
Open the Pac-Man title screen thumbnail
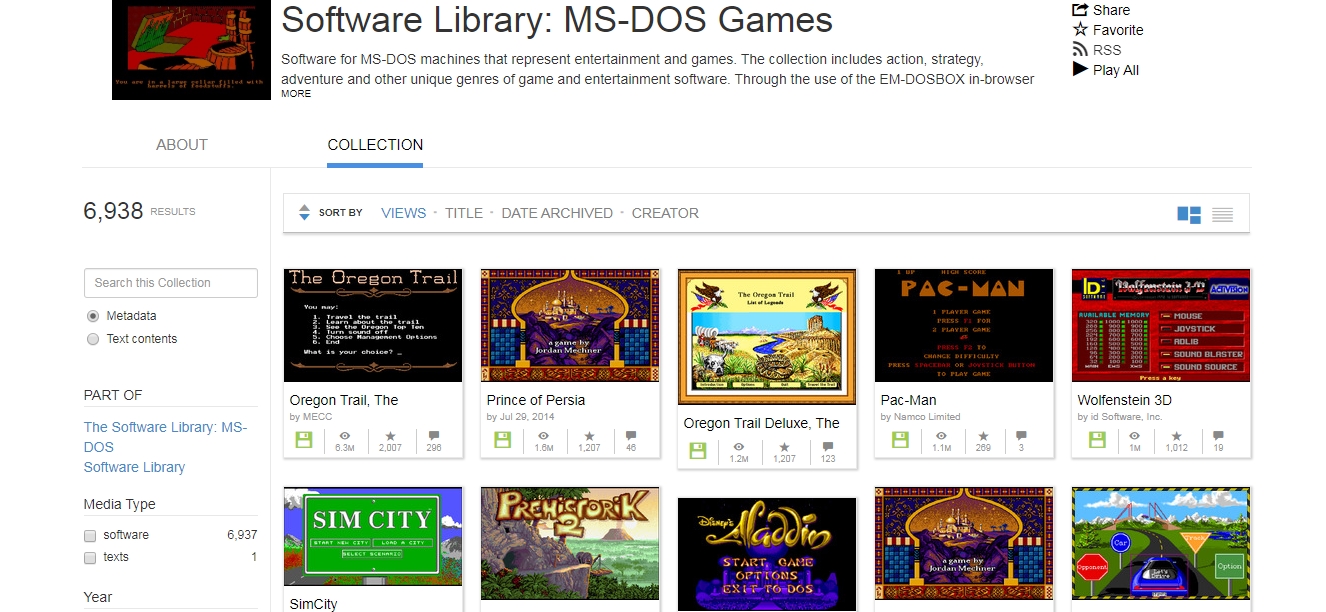pyautogui.click(x=964, y=325)
